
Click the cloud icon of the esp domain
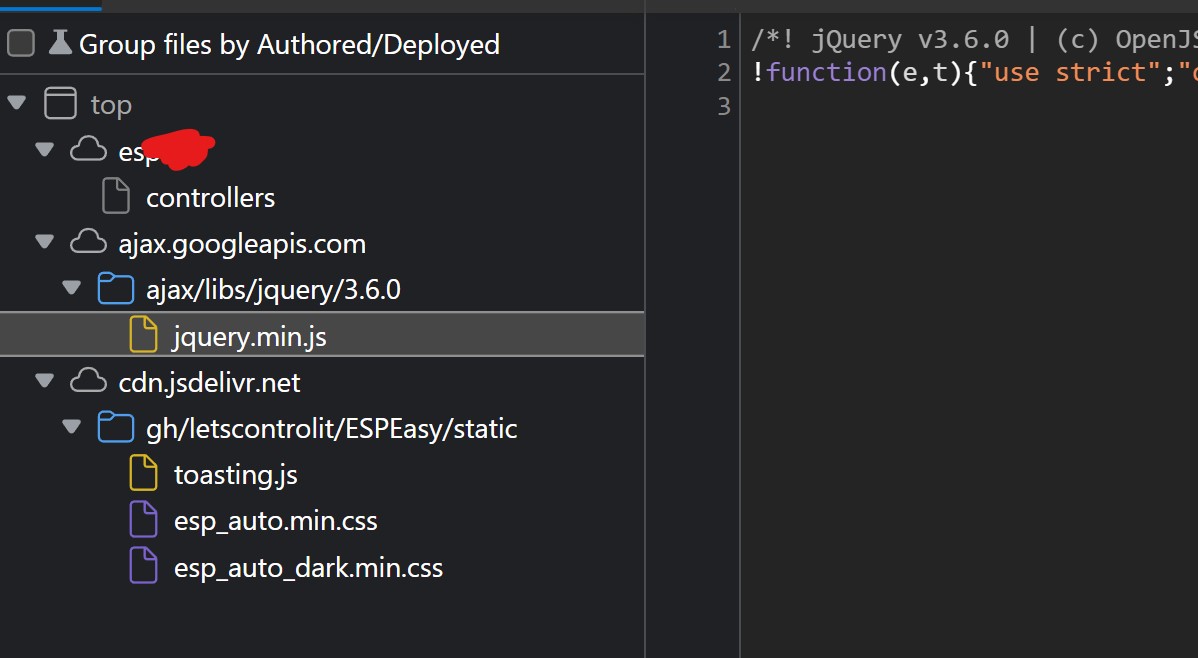(x=88, y=149)
